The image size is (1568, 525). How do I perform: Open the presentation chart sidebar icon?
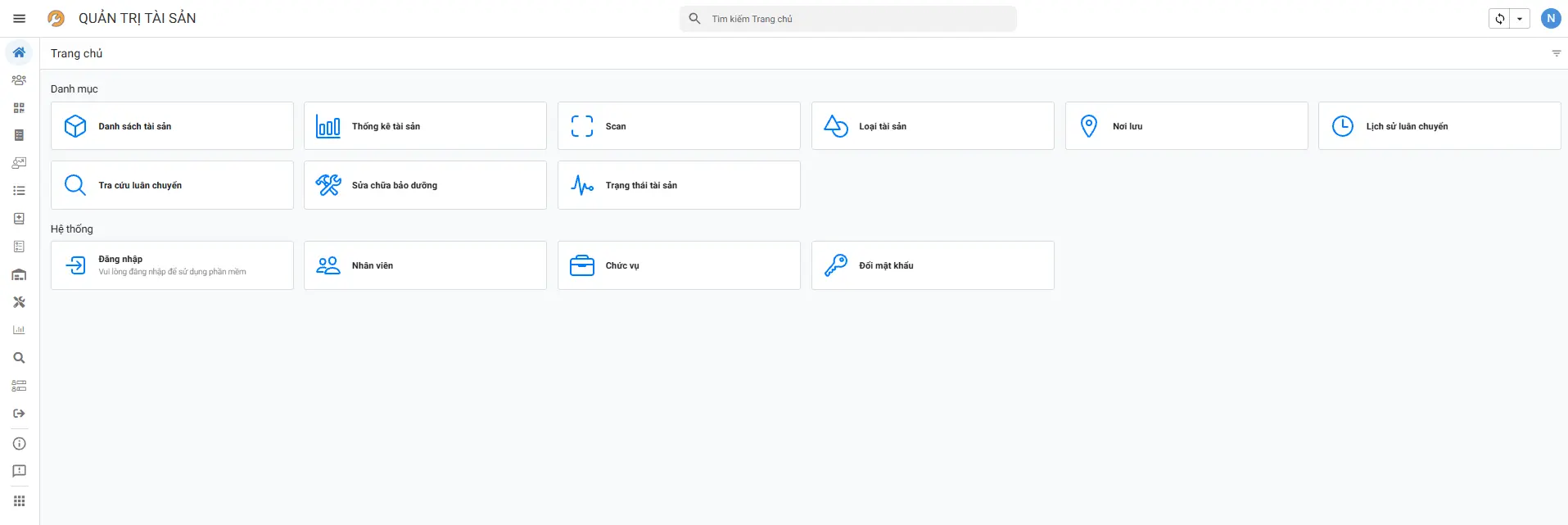pos(19,163)
